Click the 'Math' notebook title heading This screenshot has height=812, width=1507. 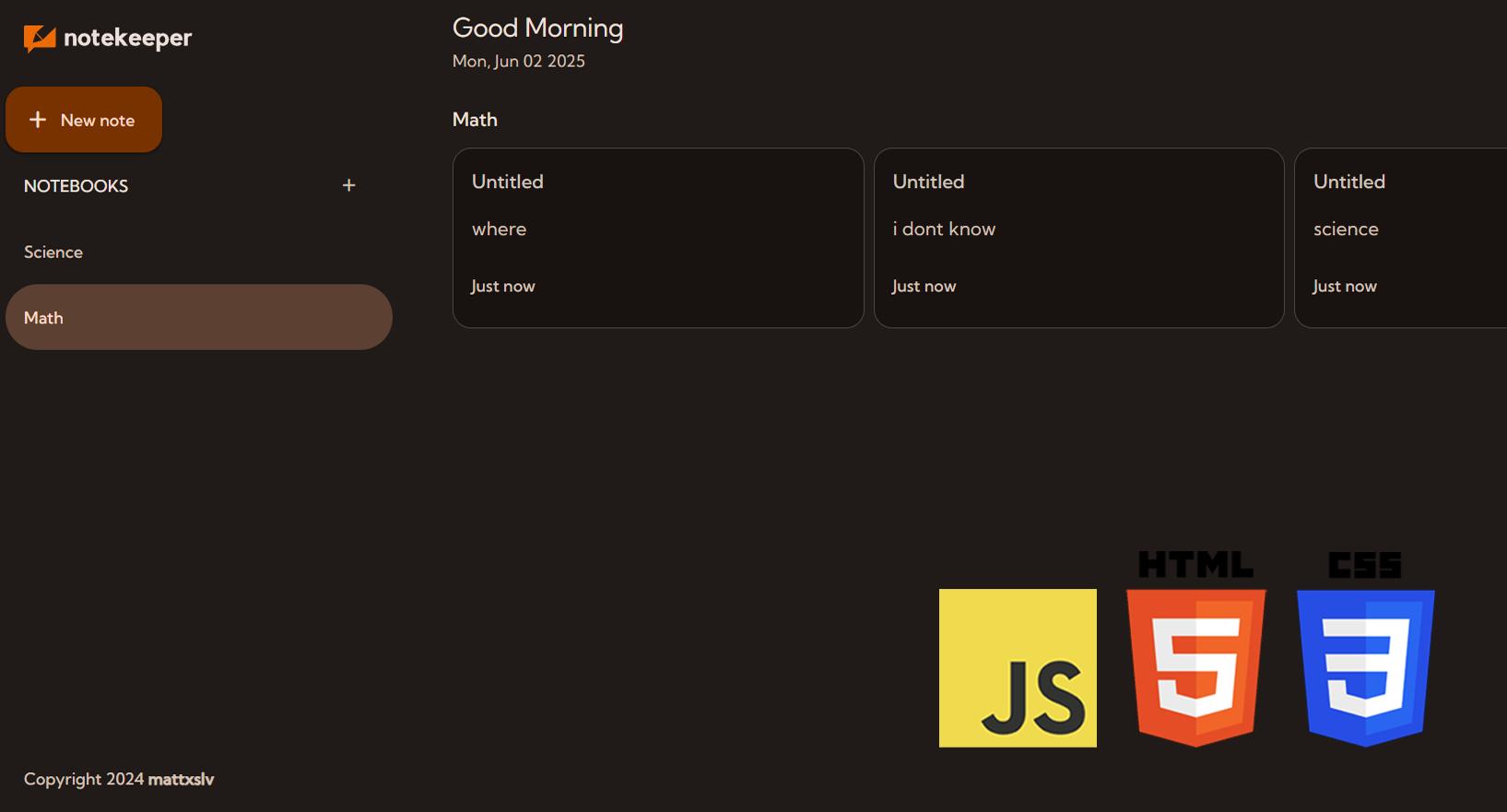(x=476, y=120)
